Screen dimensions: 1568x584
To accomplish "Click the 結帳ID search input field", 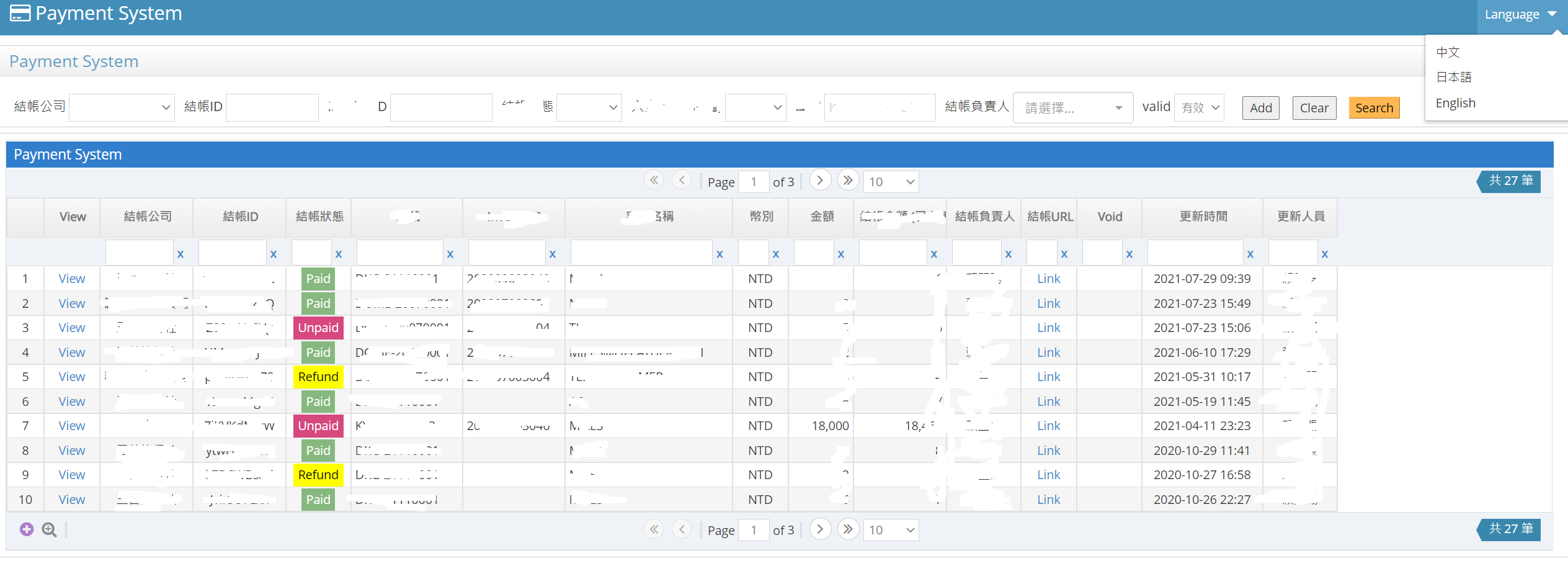I will 272,107.
